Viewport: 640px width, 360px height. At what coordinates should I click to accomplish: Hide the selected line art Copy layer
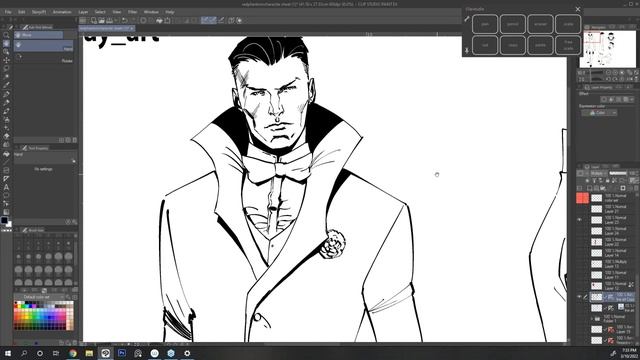pyautogui.click(x=579, y=297)
